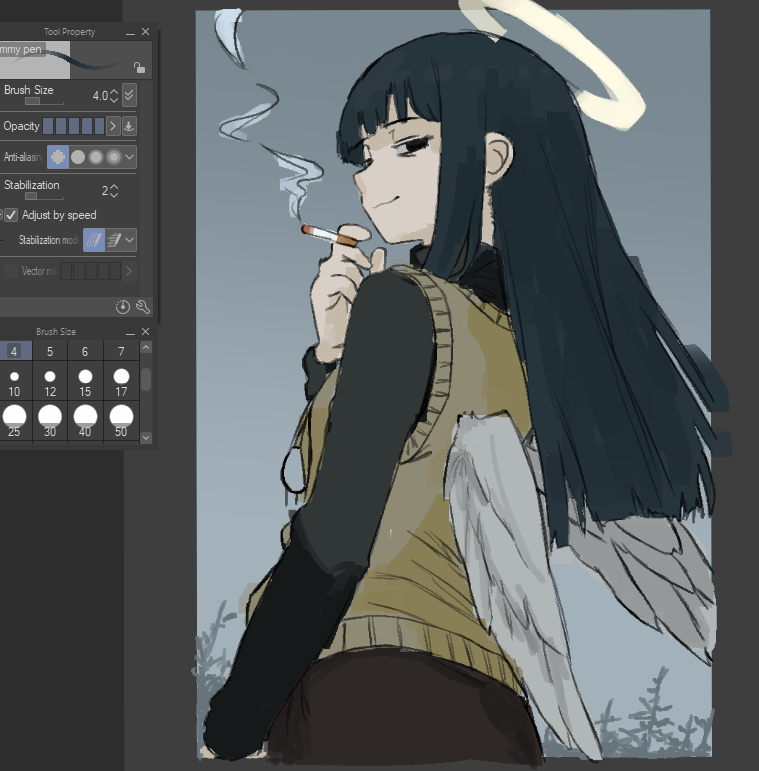Select brush size preset 40
This screenshot has height=771, width=759.
coord(86,421)
